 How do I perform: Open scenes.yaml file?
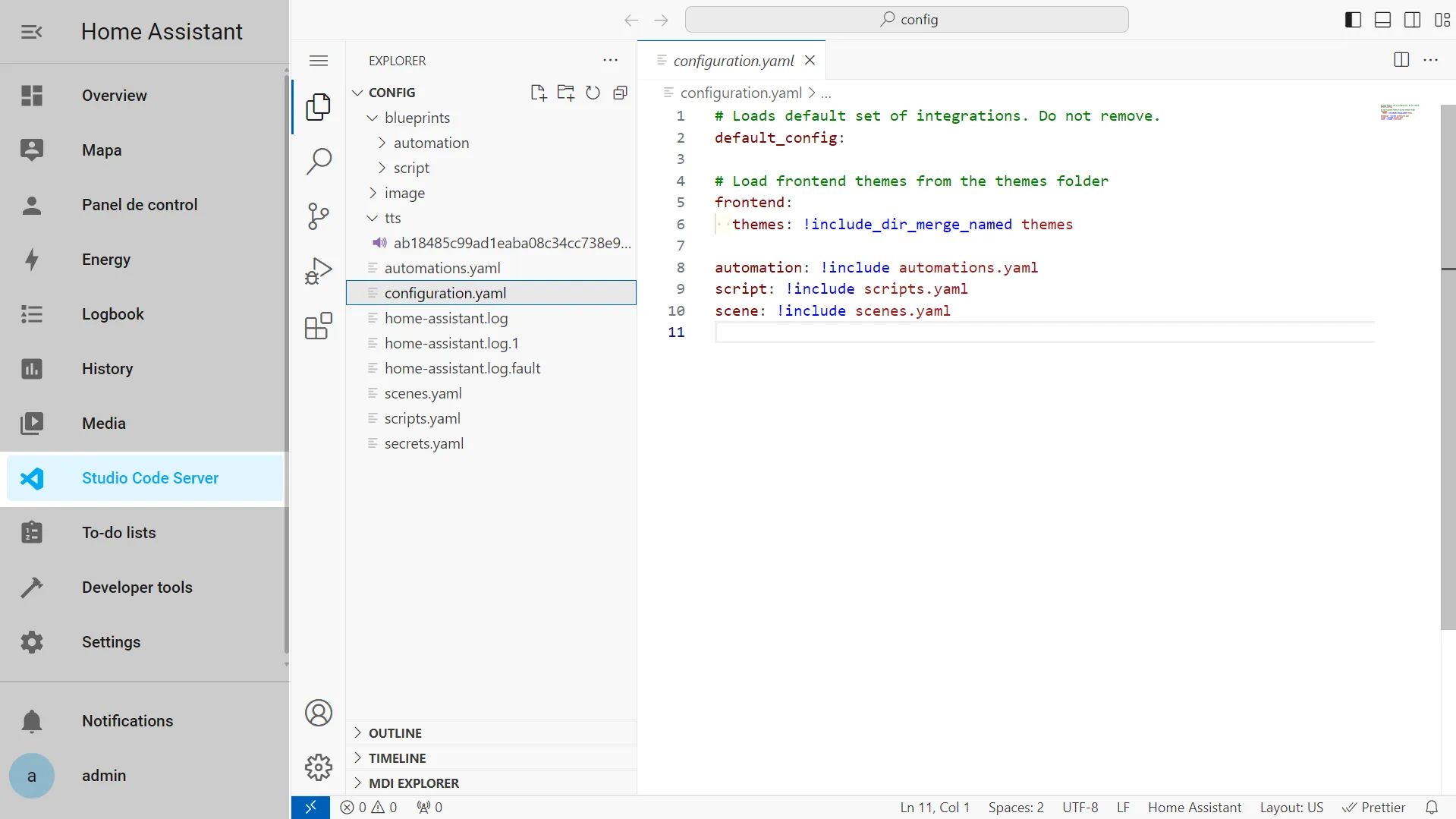491,393
